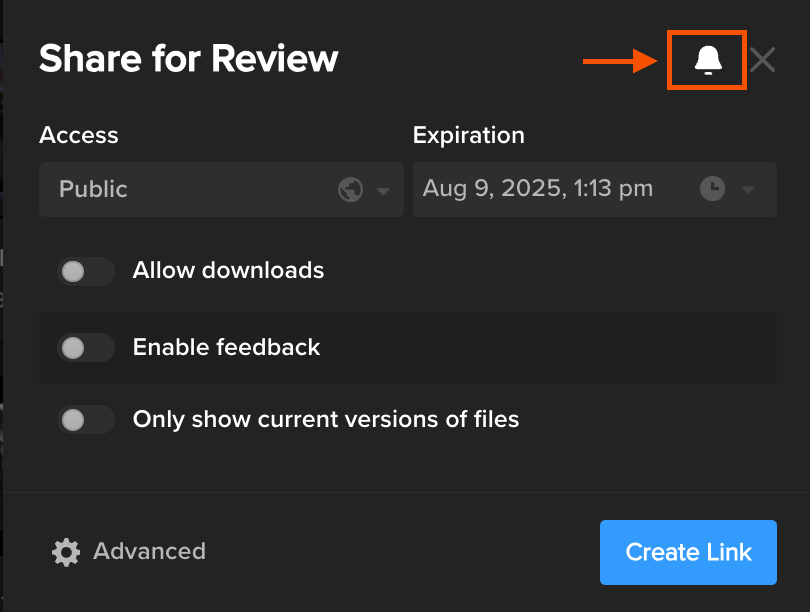Image resolution: width=810 pixels, height=612 pixels.
Task: Open the Advanced options link
Action: 149,552
